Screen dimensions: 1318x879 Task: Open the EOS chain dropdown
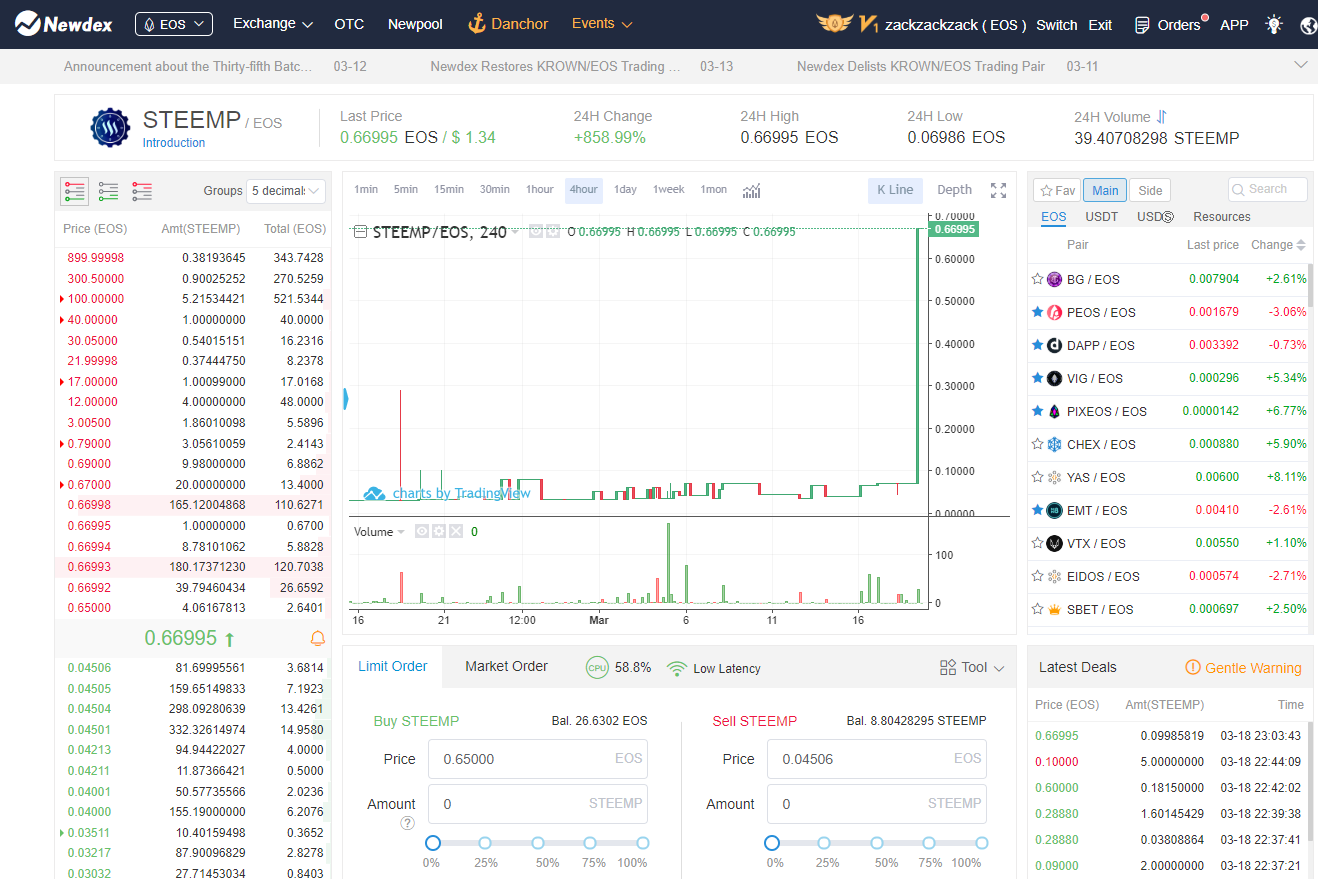[174, 24]
